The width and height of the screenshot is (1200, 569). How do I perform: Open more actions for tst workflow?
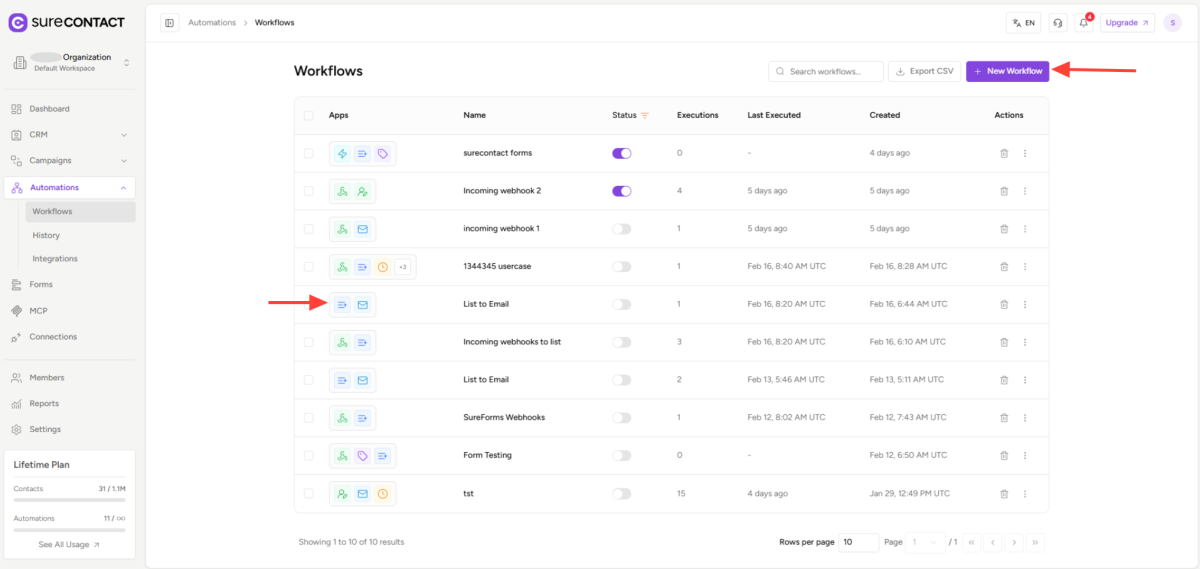click(x=1025, y=494)
